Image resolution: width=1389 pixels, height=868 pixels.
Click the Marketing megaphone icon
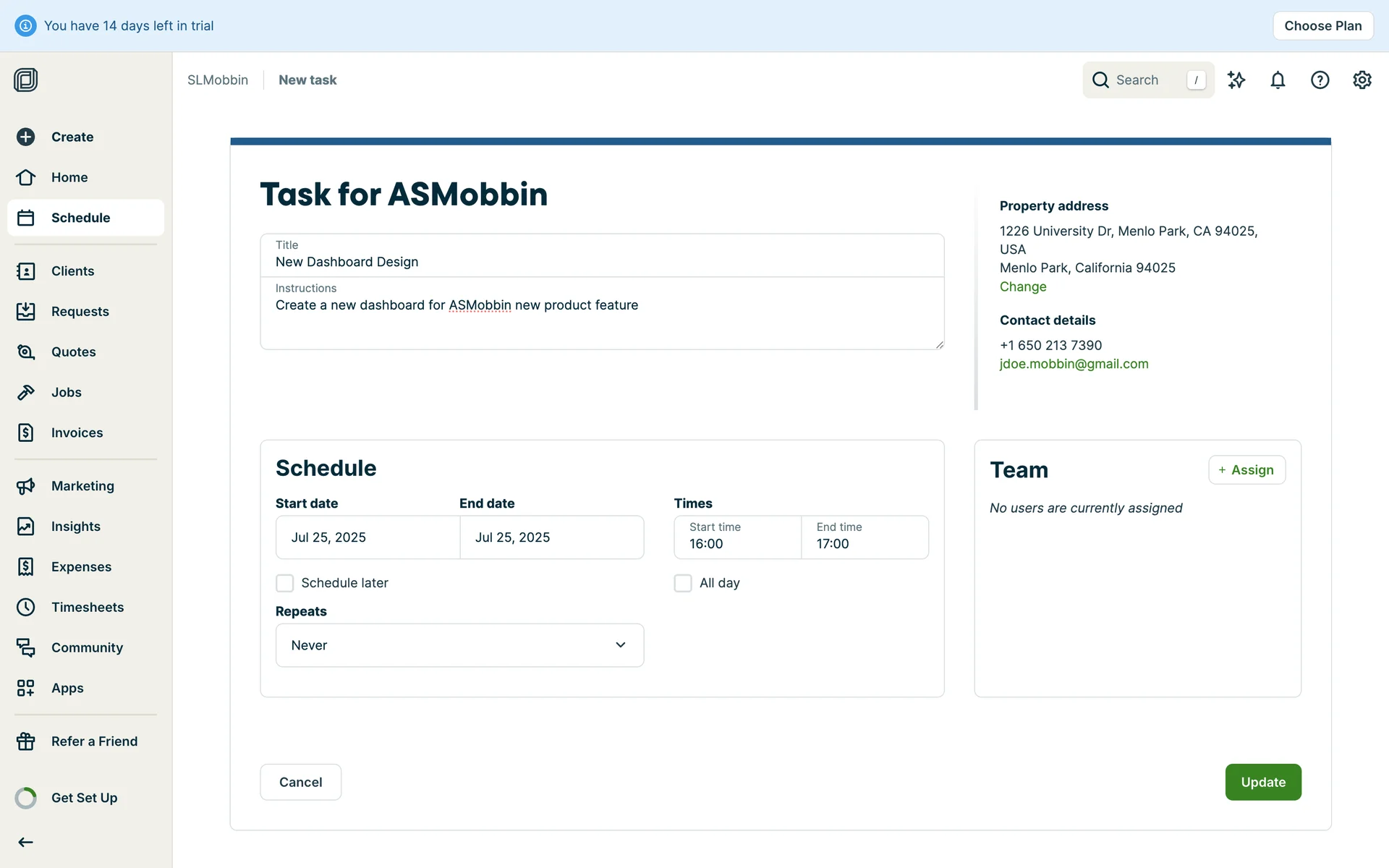click(x=26, y=486)
